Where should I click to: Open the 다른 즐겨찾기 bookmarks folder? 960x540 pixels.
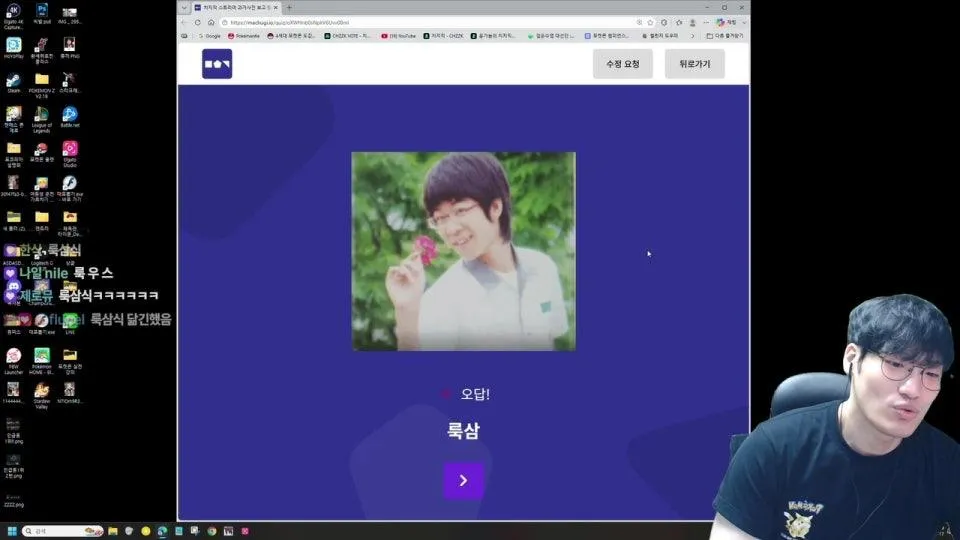point(725,36)
